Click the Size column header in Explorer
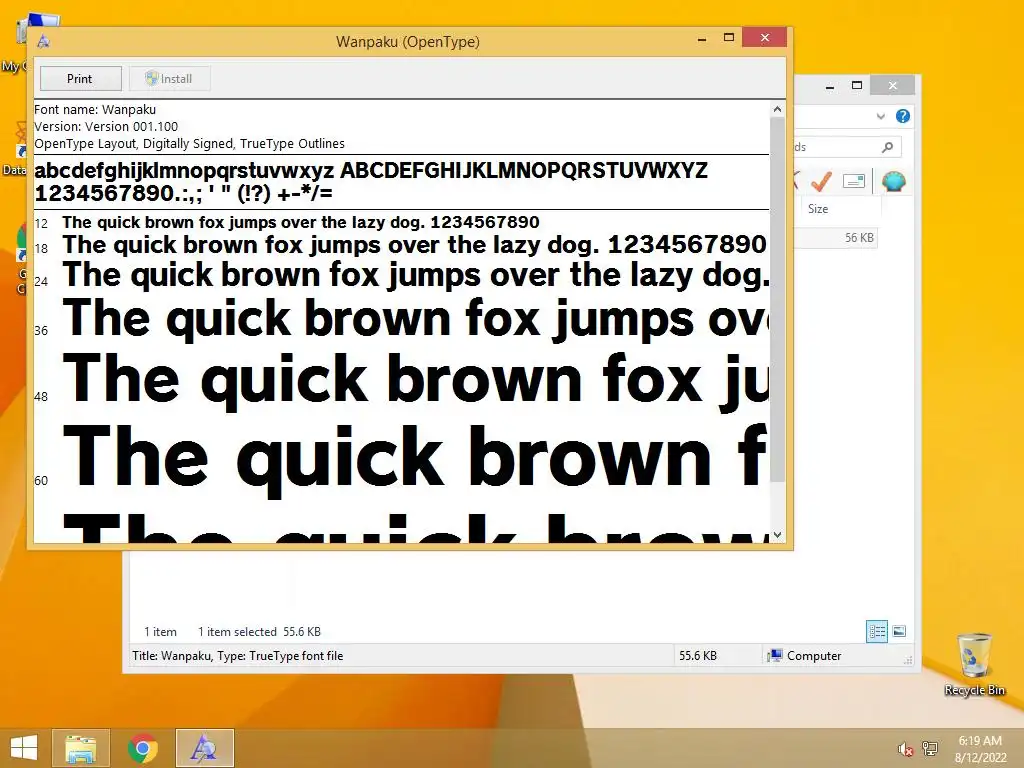Image resolution: width=1024 pixels, height=768 pixels. (841, 209)
